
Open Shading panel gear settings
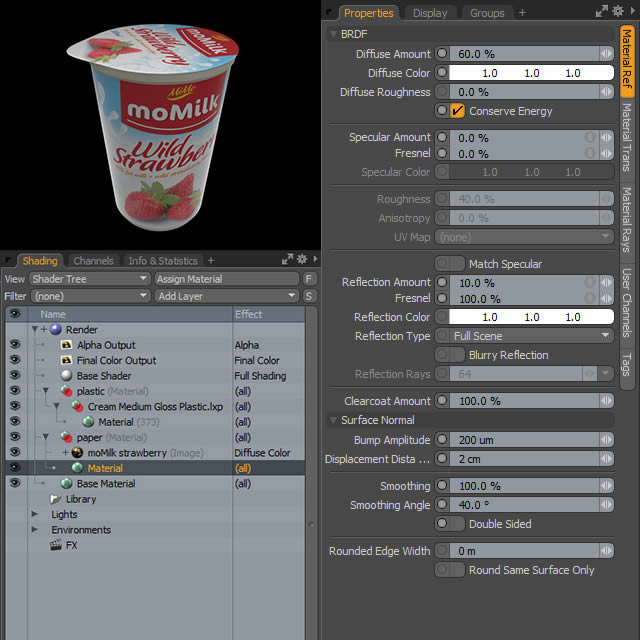(302, 259)
